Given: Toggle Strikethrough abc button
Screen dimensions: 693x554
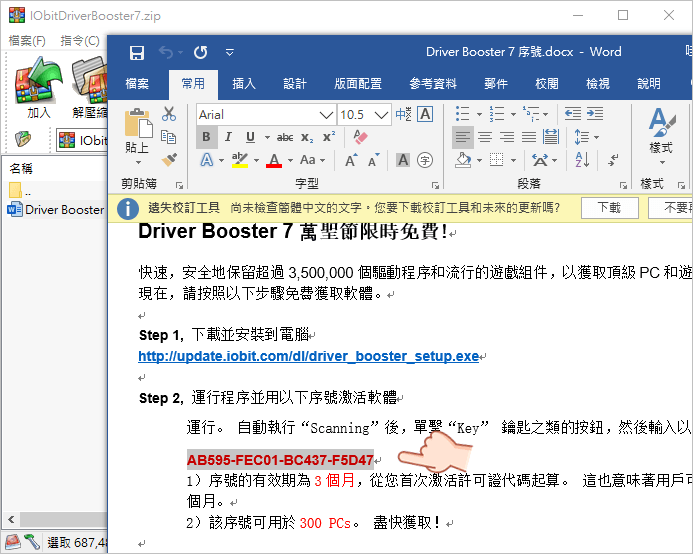Looking at the screenshot, I should tap(285, 138).
